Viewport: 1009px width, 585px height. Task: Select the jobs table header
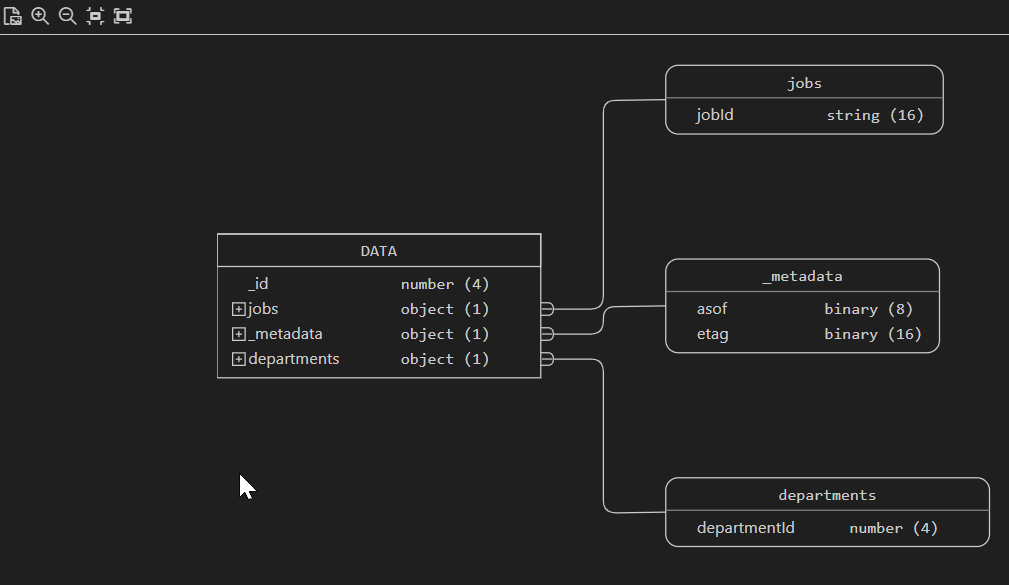(804, 83)
